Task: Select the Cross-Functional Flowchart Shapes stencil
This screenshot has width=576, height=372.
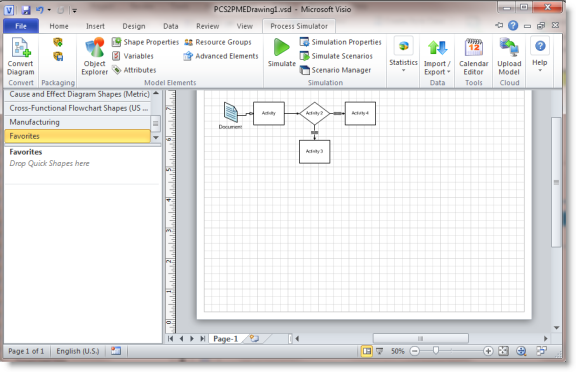Action: (78, 108)
